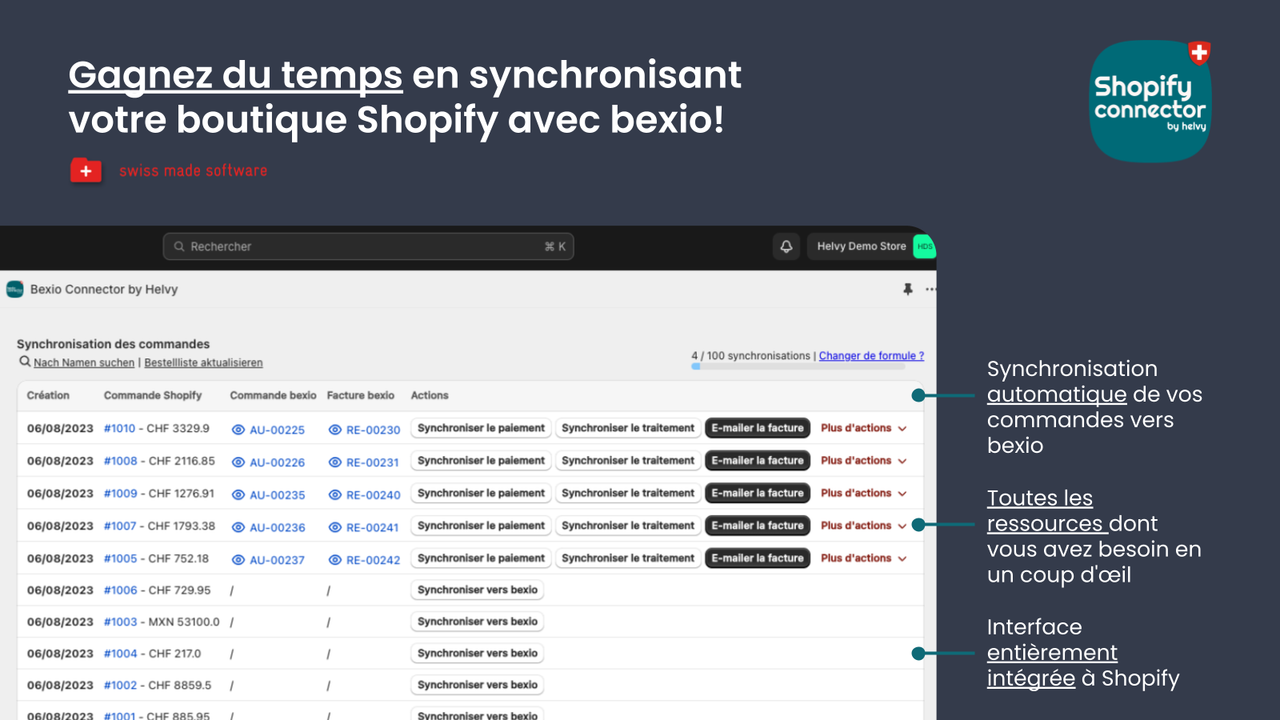
Task: Open Shopify order #1010
Action: point(120,428)
